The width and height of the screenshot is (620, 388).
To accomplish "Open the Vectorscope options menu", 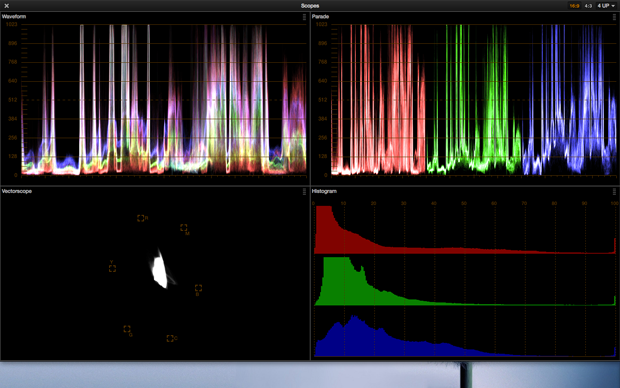I will pyautogui.click(x=304, y=192).
